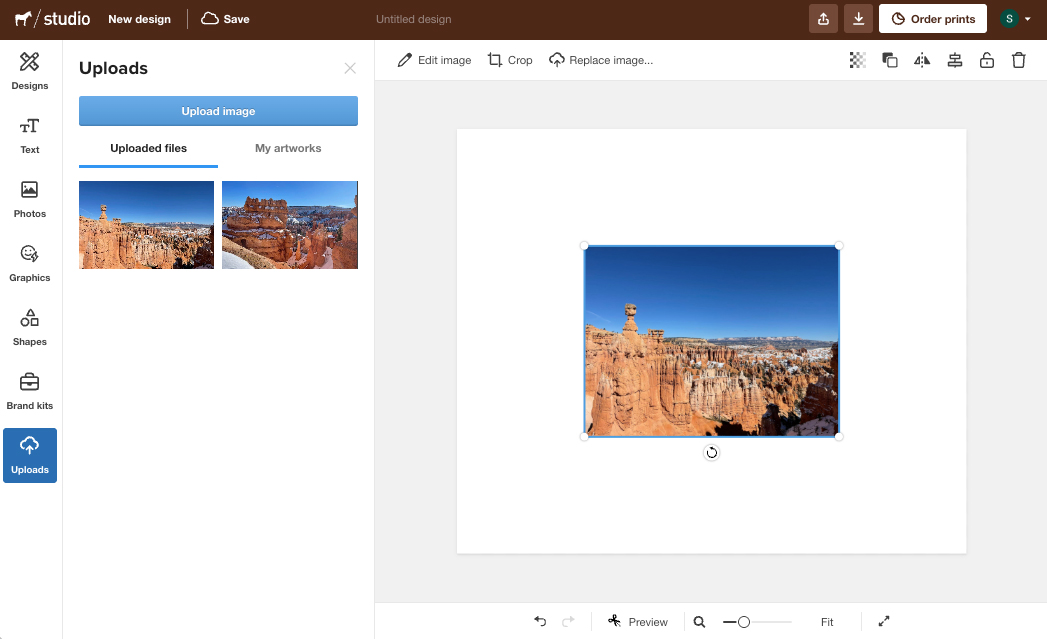Click the Order prints button
Screen dimensions: 1047x639
[x=932, y=18]
